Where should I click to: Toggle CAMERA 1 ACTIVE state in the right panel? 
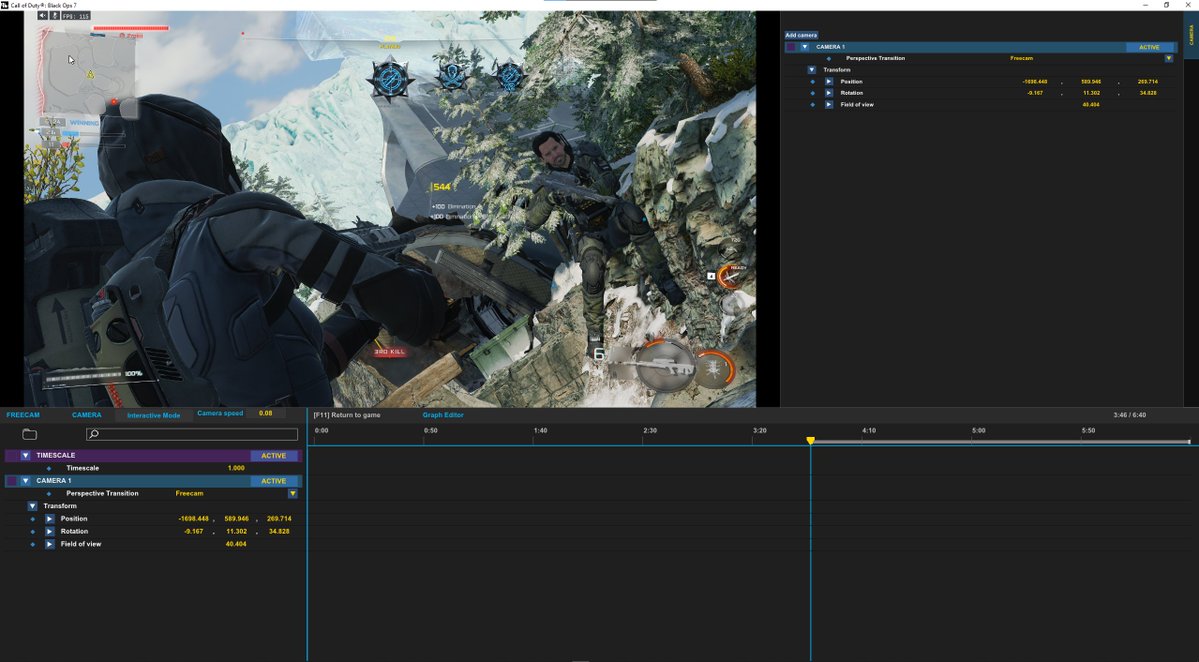[x=1149, y=47]
